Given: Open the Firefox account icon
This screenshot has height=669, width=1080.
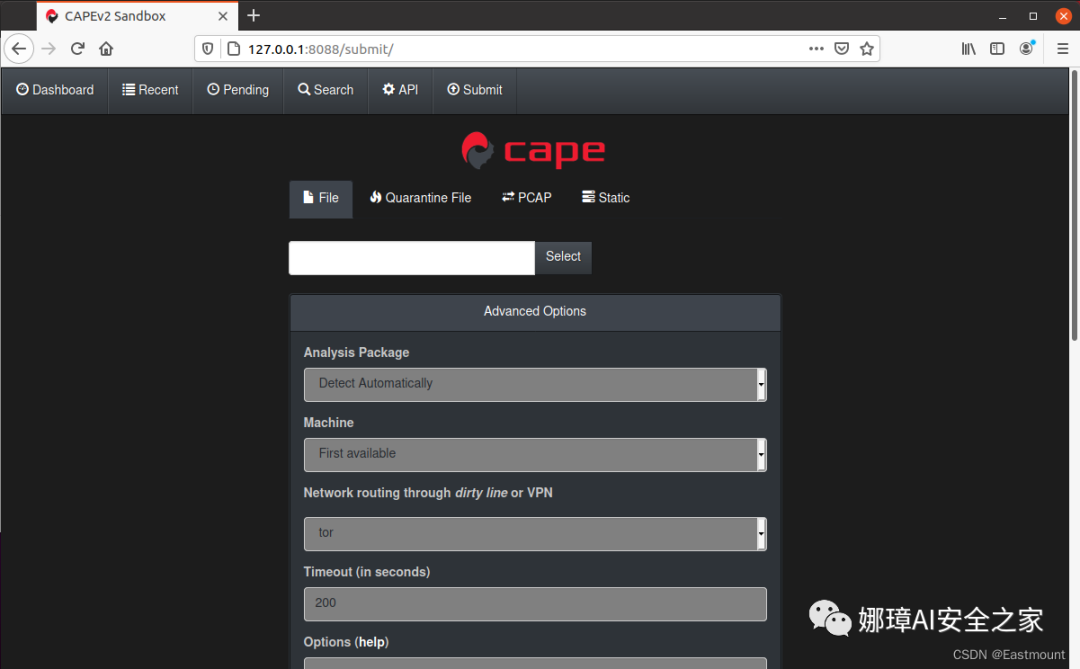Looking at the screenshot, I should click(1026, 48).
